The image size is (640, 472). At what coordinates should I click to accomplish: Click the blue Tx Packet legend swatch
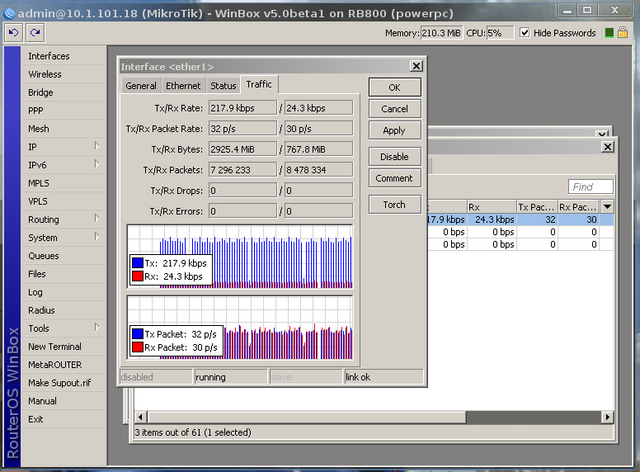pos(138,334)
